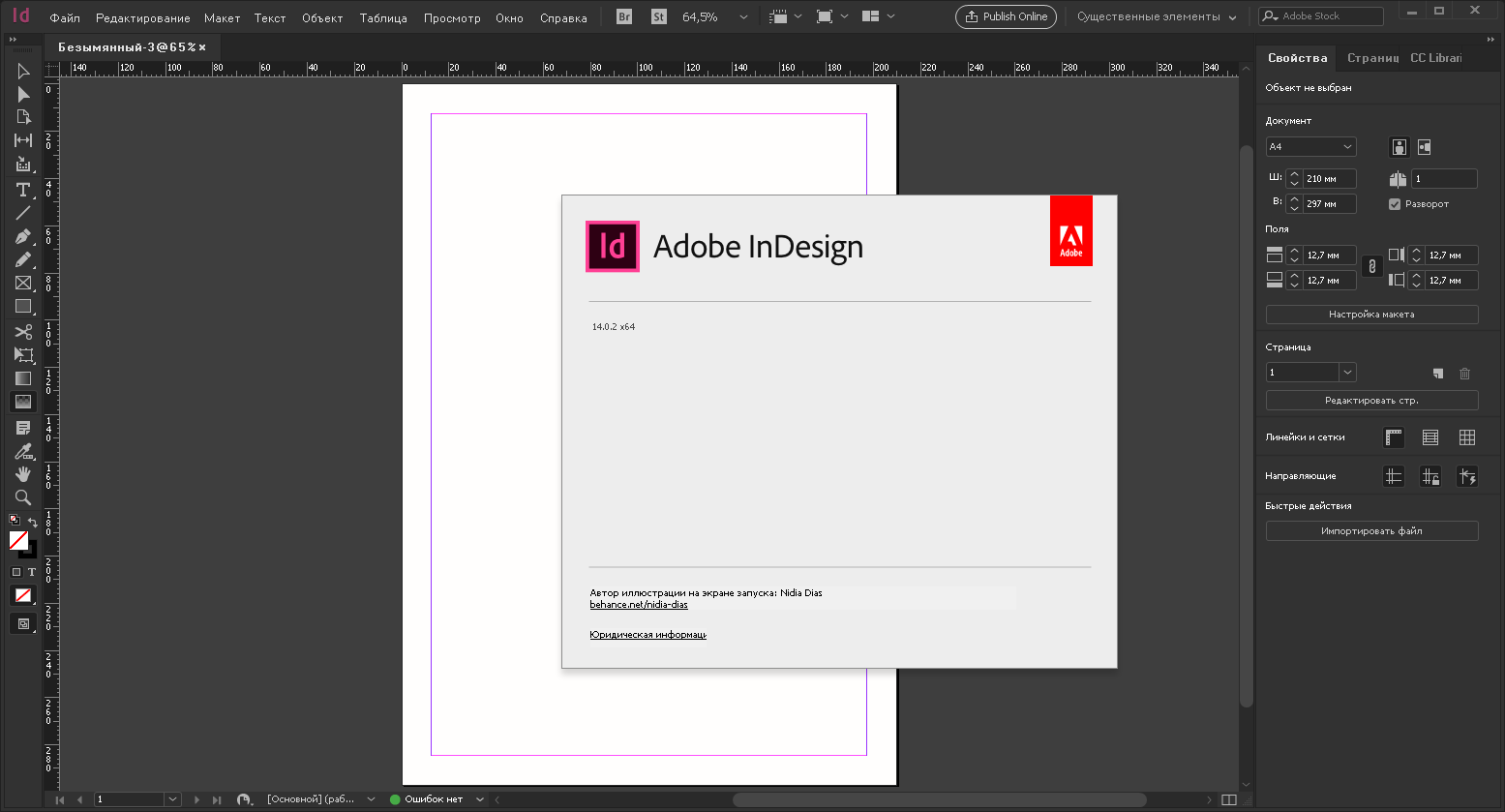This screenshot has width=1505, height=812.
Task: Select the Content Collector tool
Action: (x=23, y=165)
